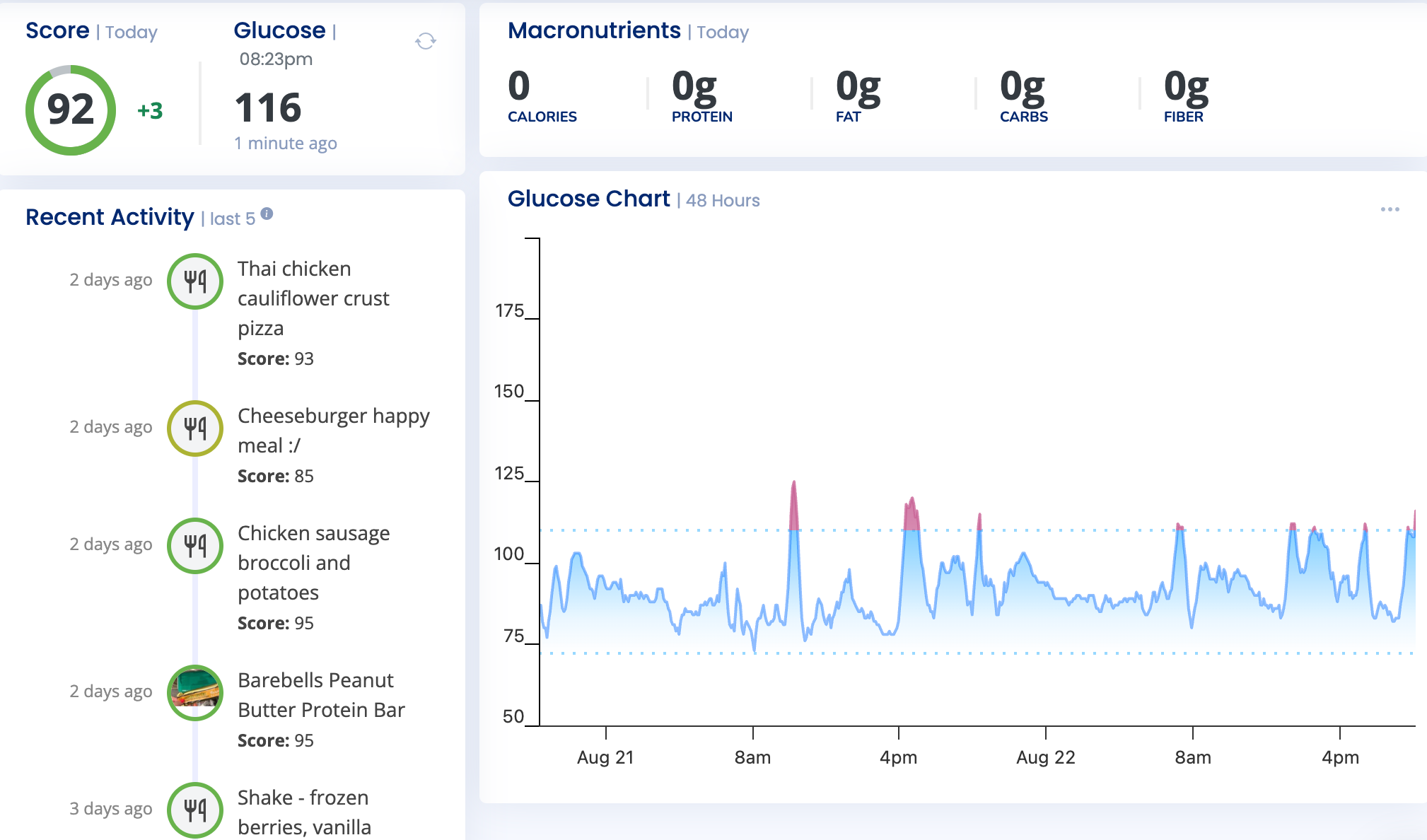The width and height of the screenshot is (1427, 840).
Task: Click the glucose refresh sync icon
Action: (425, 41)
